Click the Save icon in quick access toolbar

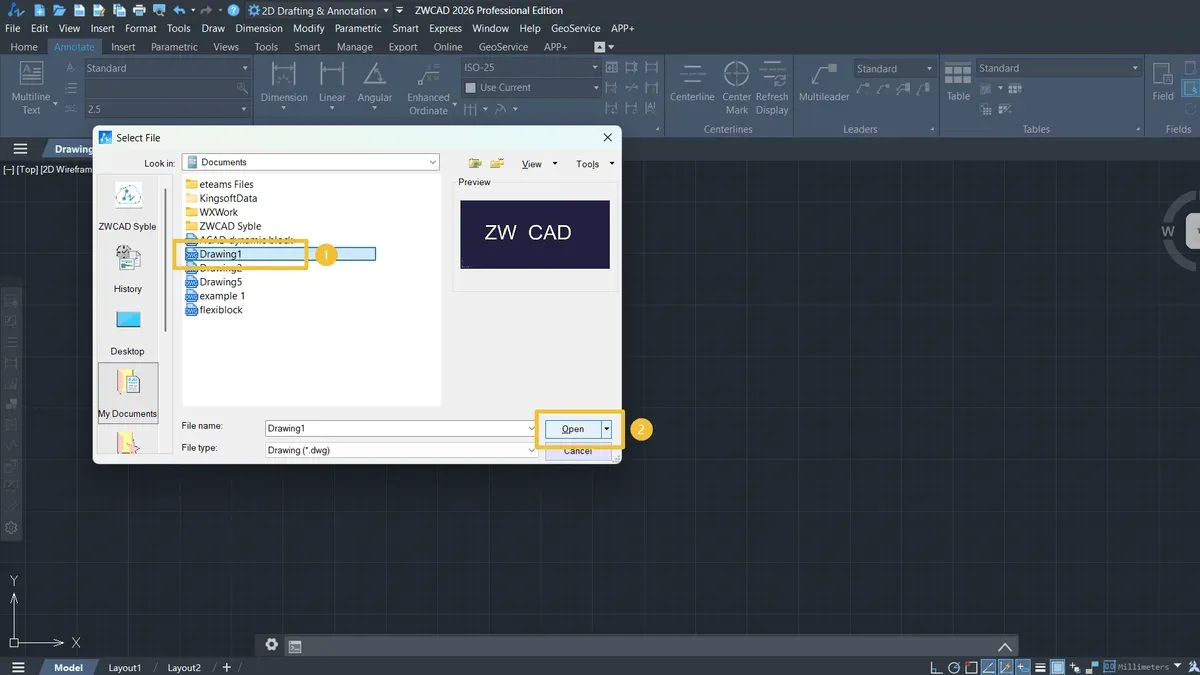pos(79,10)
